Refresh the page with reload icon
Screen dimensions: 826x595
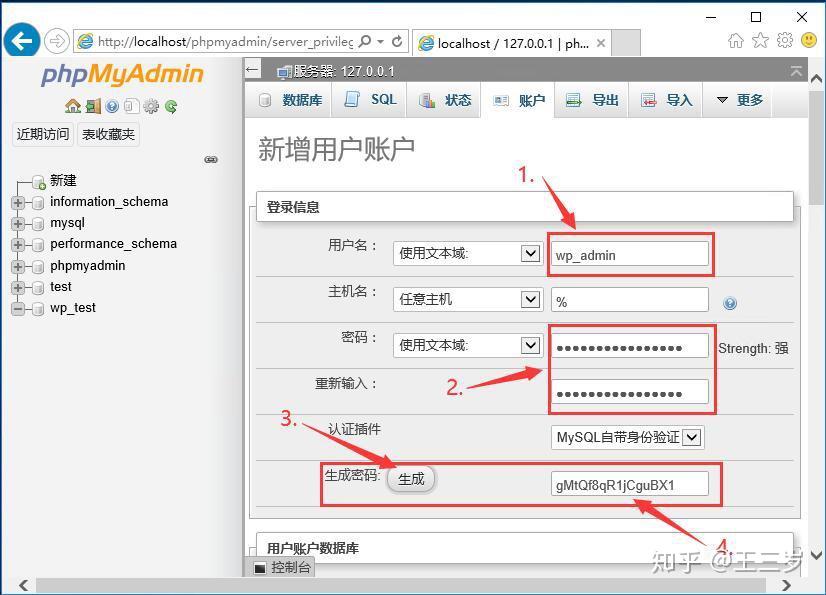coord(397,41)
